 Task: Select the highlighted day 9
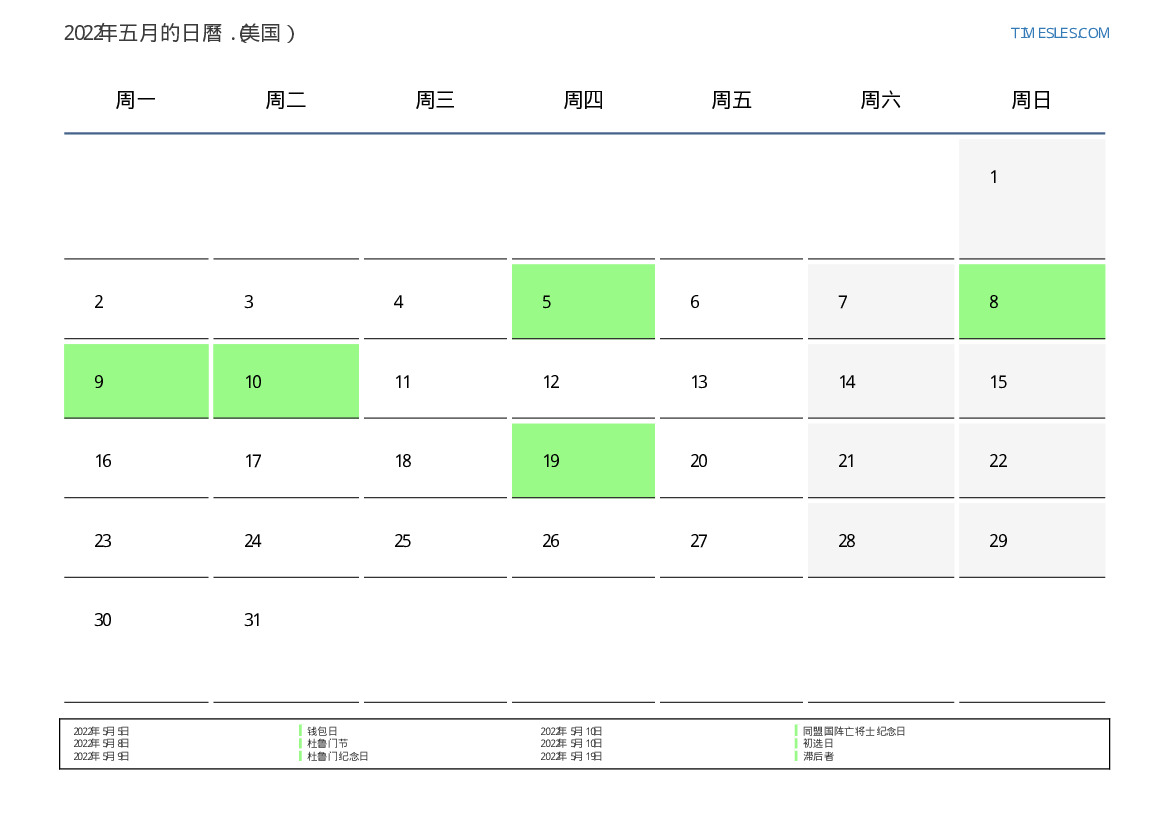tap(136, 381)
